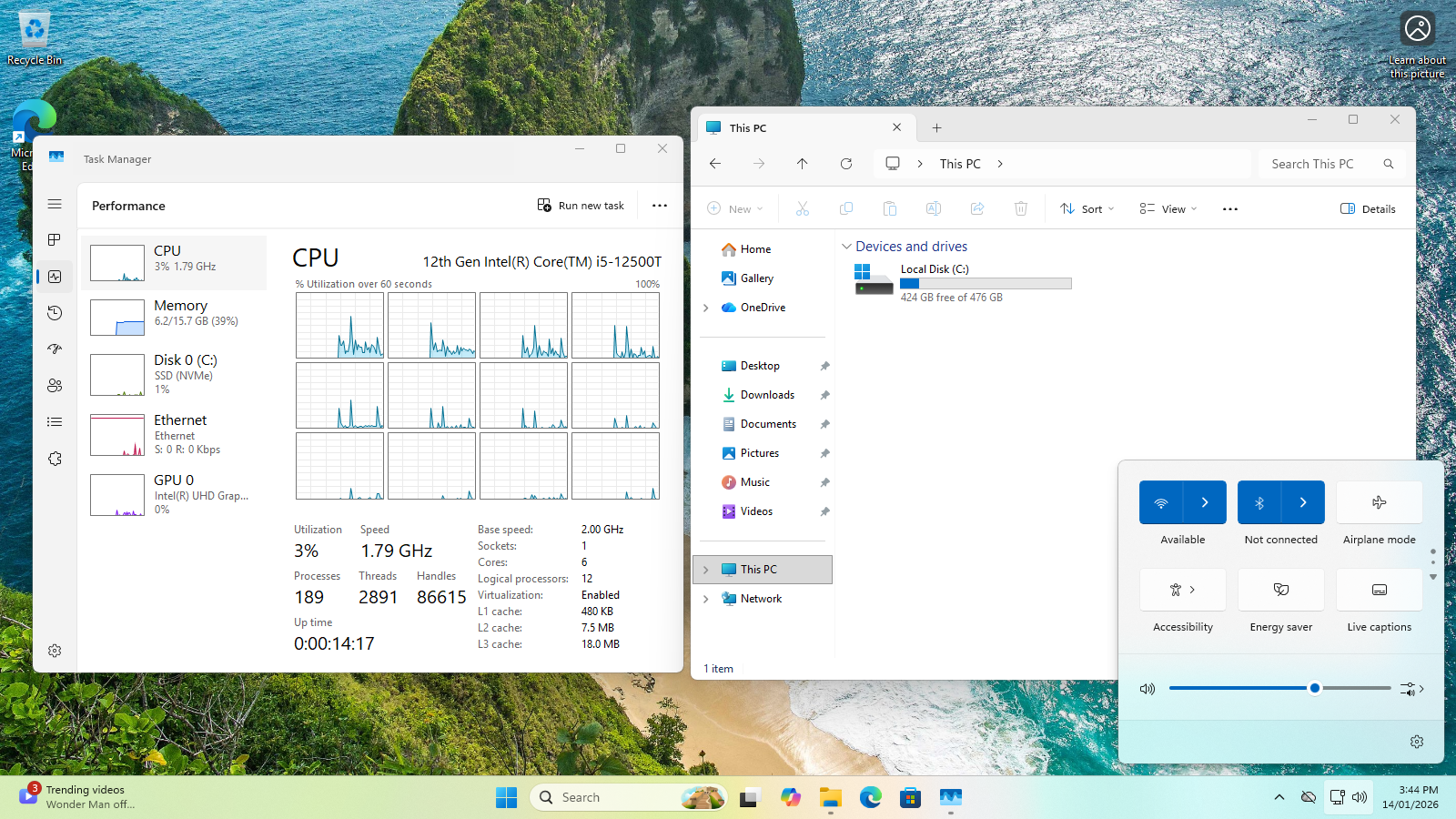This screenshot has width=1456, height=819.
Task: Toggle Bluetooth in Quick Settings
Action: click(1259, 502)
